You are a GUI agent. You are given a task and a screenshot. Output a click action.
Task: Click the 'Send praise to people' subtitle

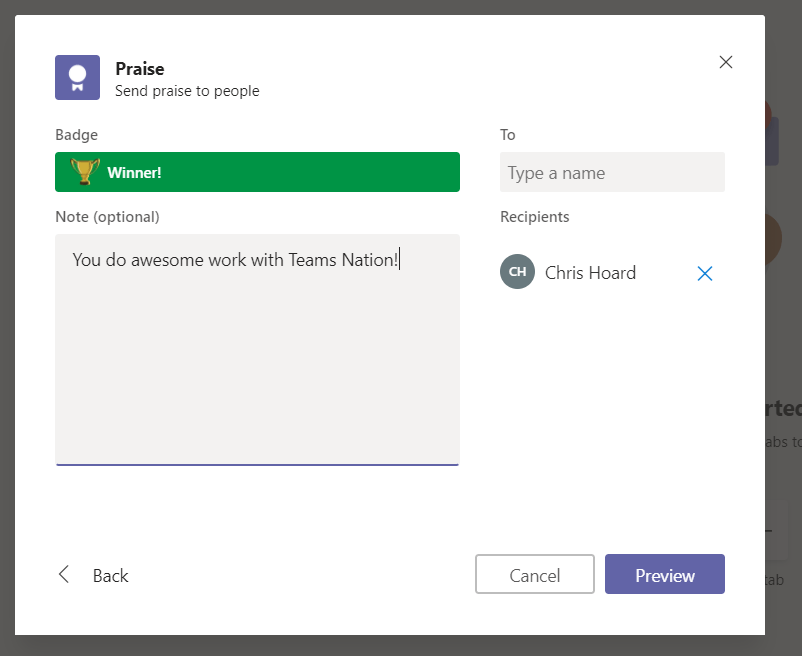pos(187,91)
